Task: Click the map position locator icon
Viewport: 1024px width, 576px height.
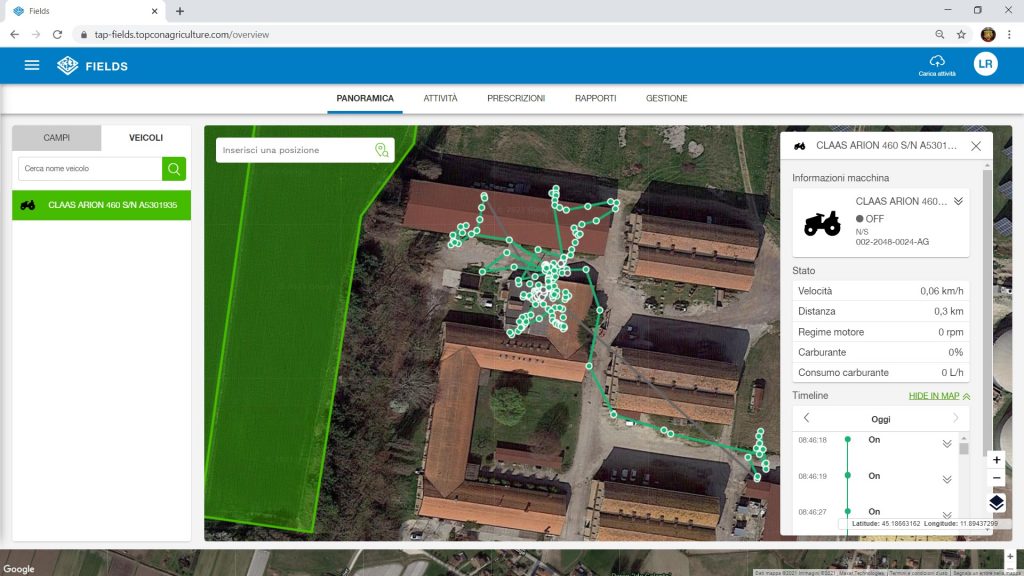Action: click(x=381, y=150)
